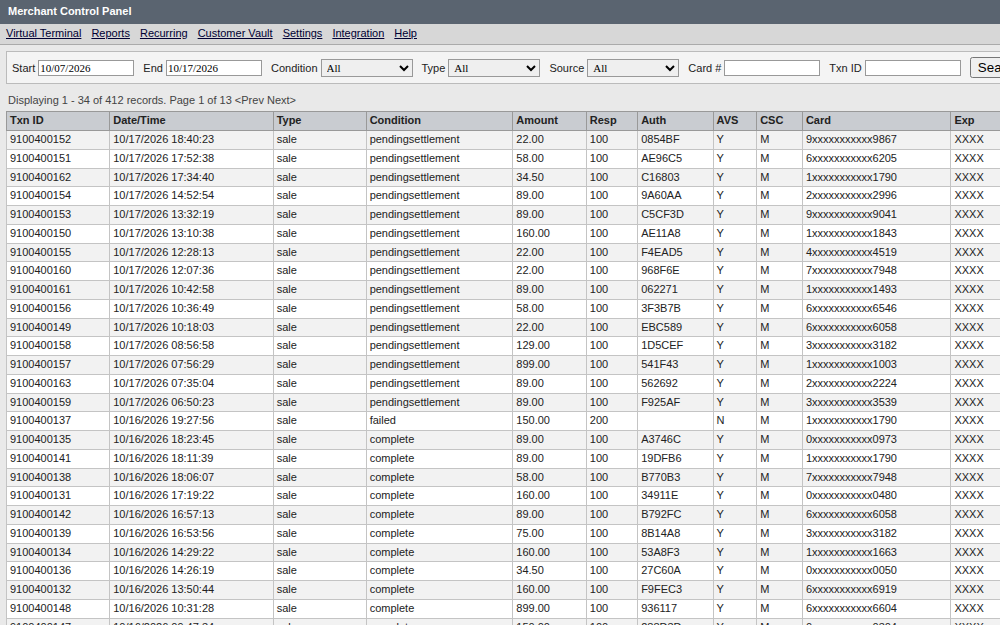Click response code 200

(x=599, y=421)
